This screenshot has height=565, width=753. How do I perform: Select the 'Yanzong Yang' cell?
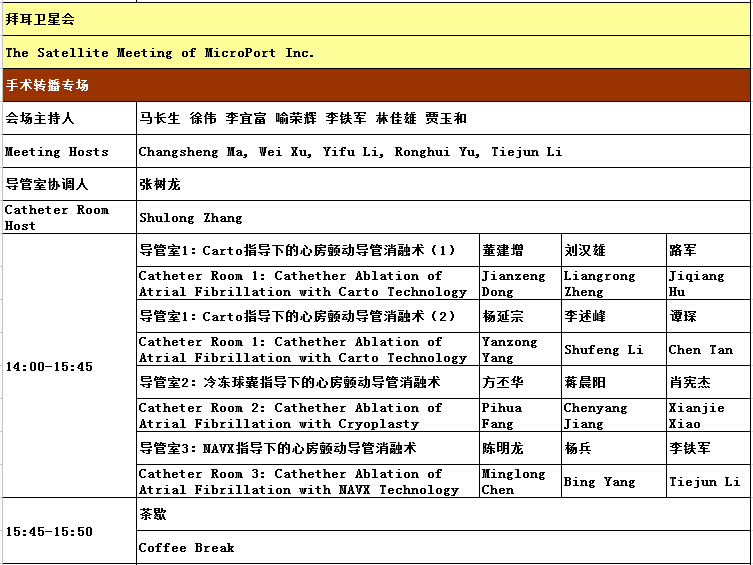pyautogui.click(x=521, y=349)
